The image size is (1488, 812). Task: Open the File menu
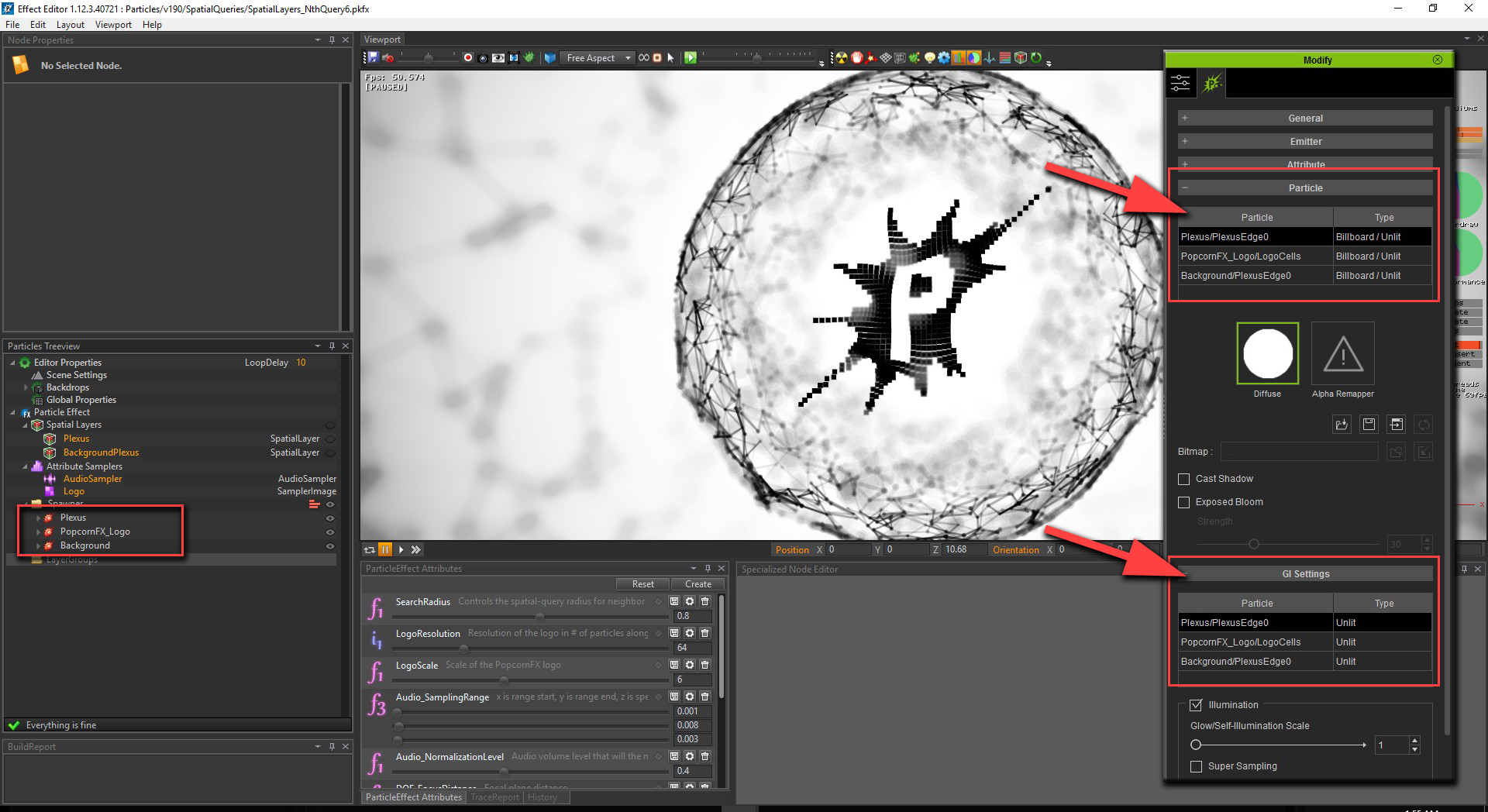tap(12, 25)
